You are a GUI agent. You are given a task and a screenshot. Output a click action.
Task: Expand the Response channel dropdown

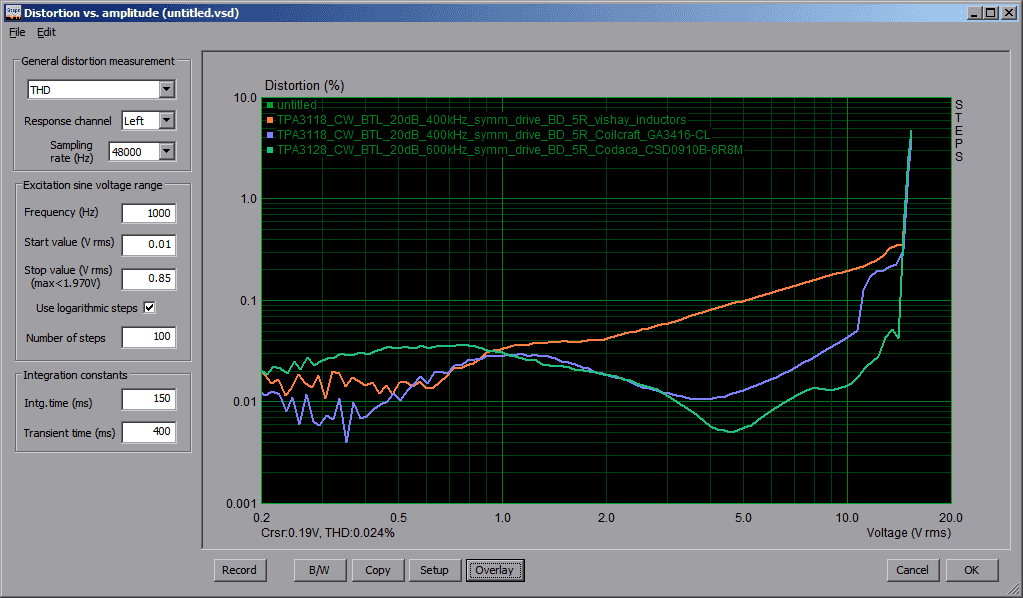coord(166,121)
